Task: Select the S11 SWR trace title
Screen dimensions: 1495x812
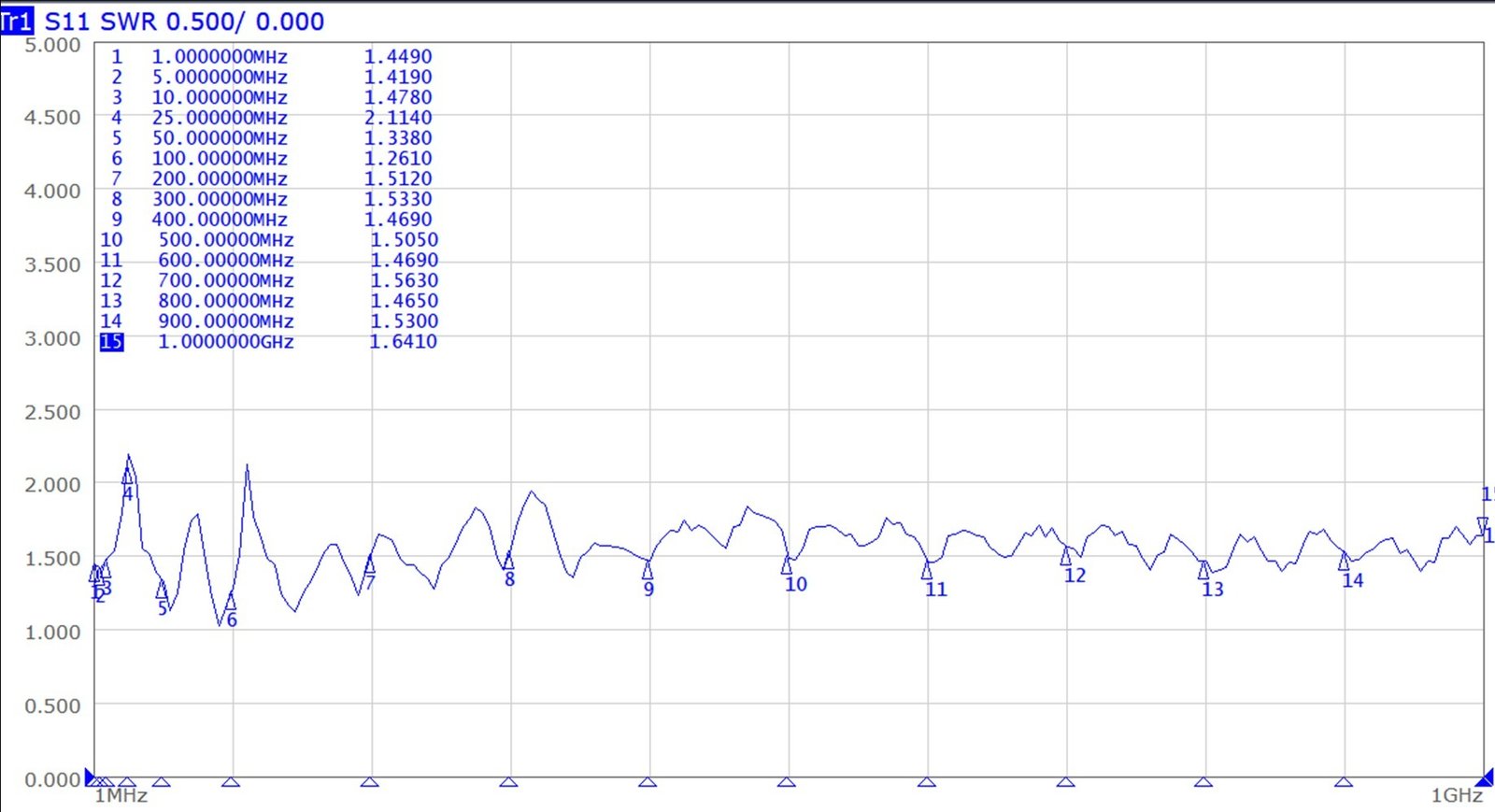Action: click(x=184, y=21)
